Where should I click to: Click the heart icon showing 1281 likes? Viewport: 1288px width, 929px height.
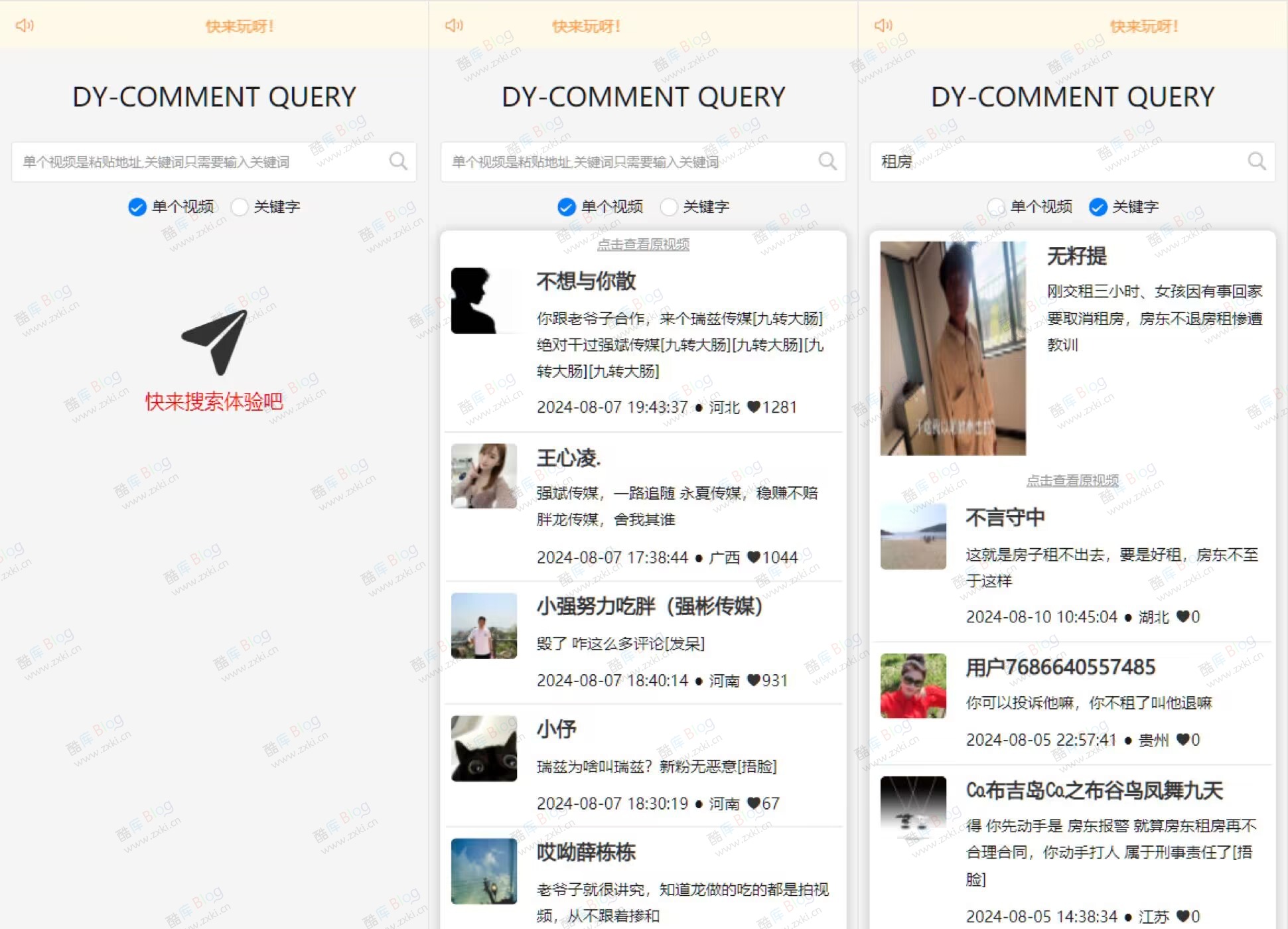(753, 407)
